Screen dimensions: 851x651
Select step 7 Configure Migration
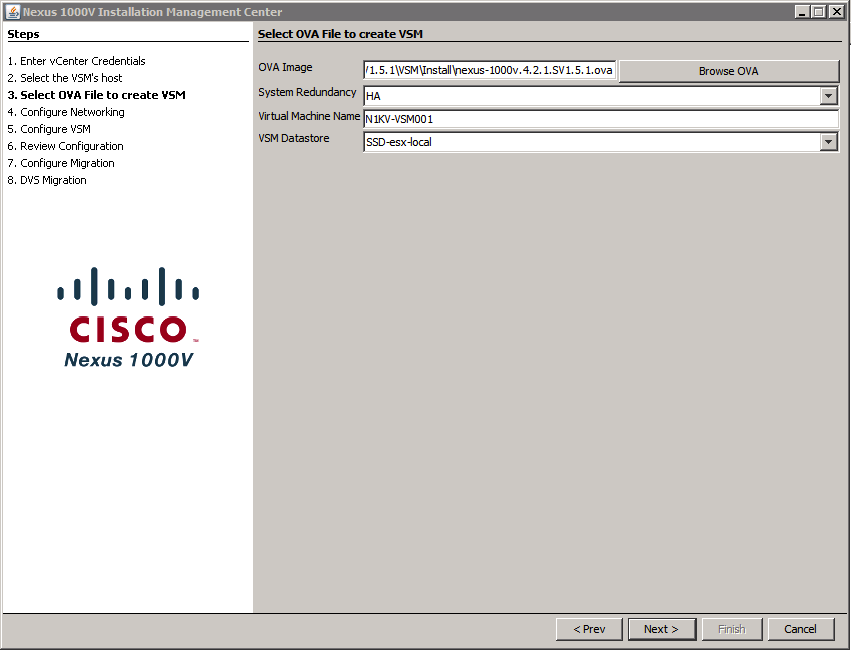(x=61, y=163)
